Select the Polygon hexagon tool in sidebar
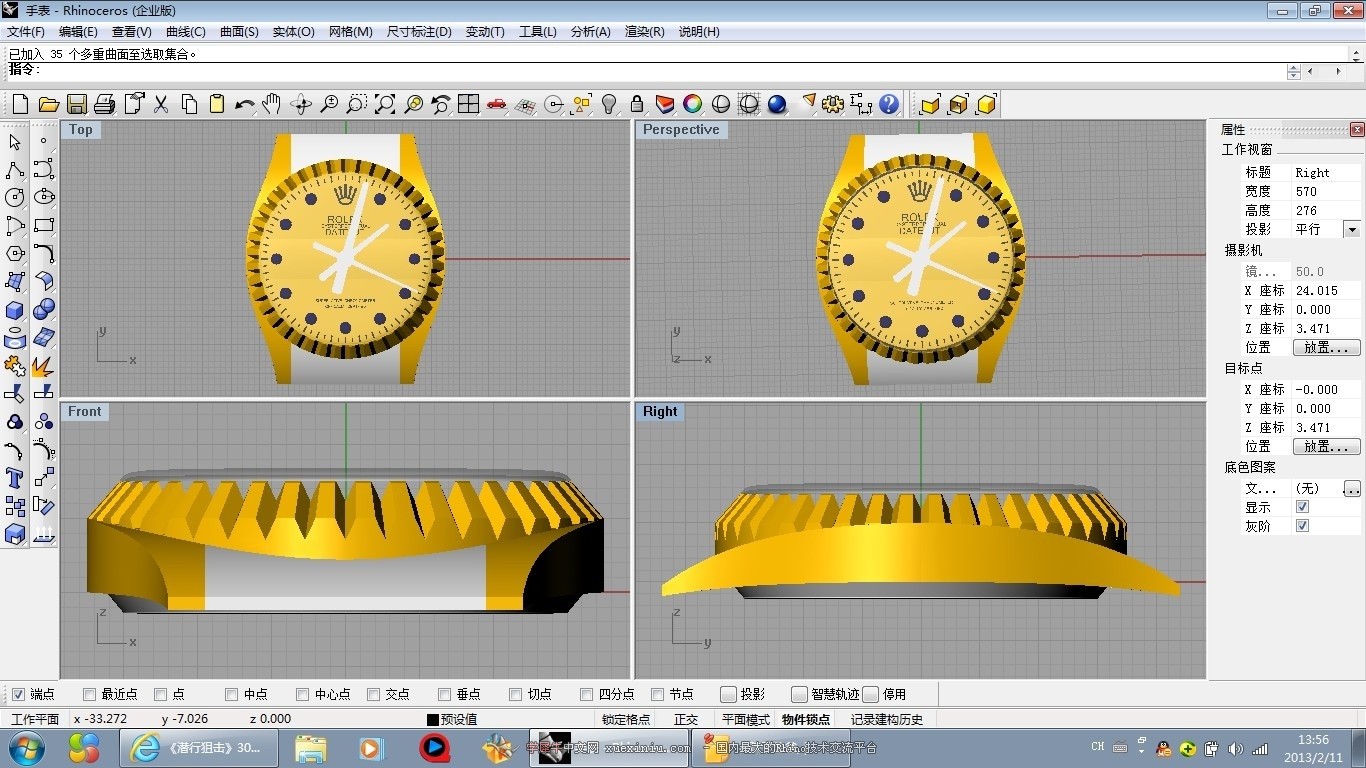The width and height of the screenshot is (1366, 768). click(15, 253)
